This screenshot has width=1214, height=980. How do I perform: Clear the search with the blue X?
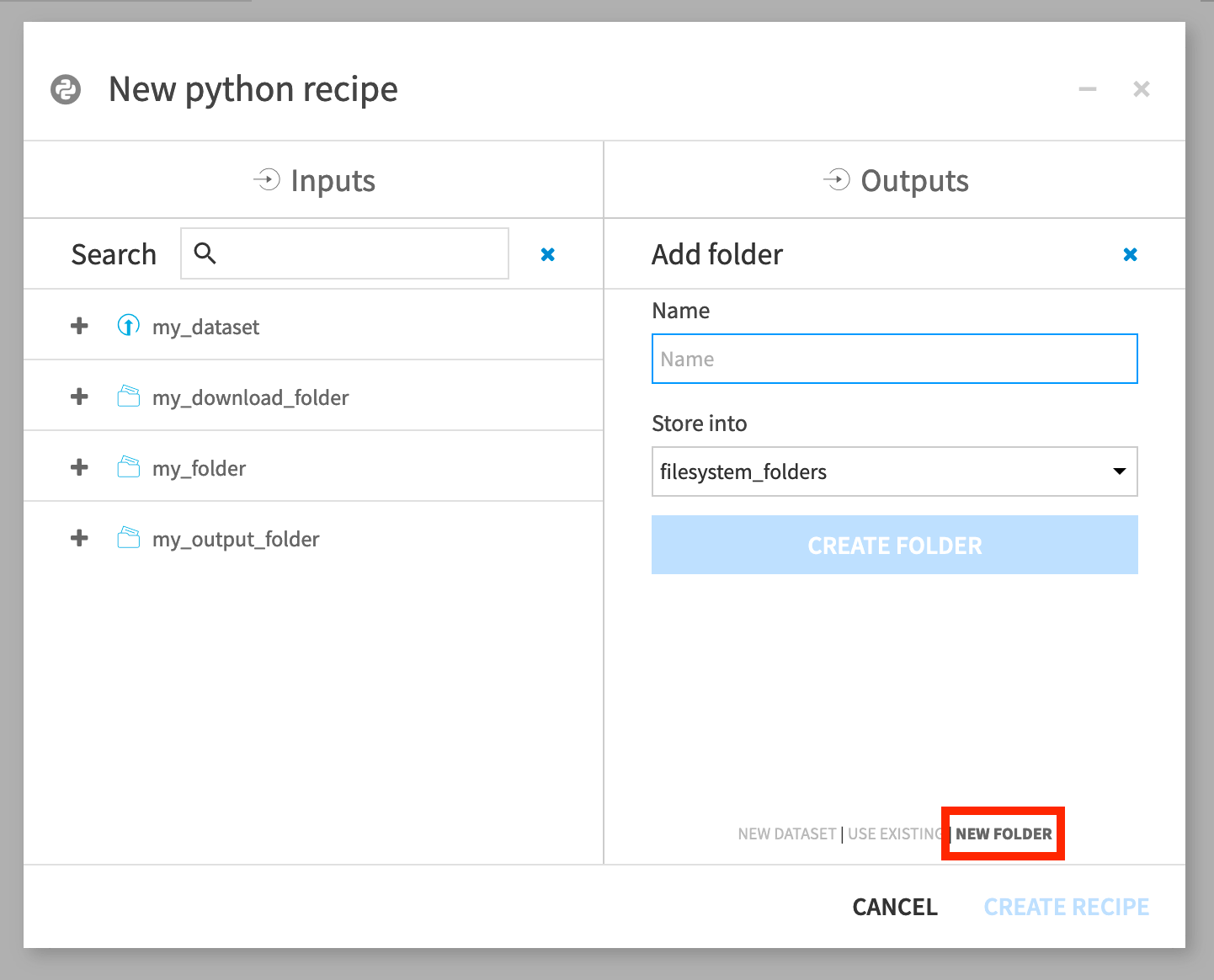(548, 253)
